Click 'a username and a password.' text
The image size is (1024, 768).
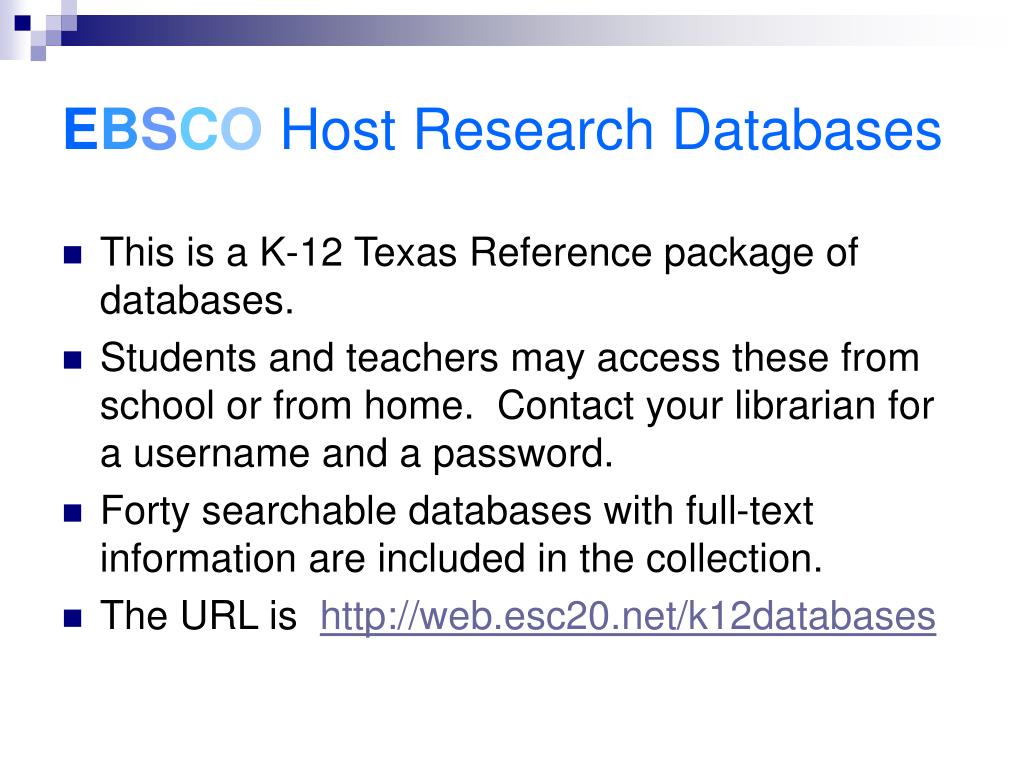pyautogui.click(x=357, y=454)
